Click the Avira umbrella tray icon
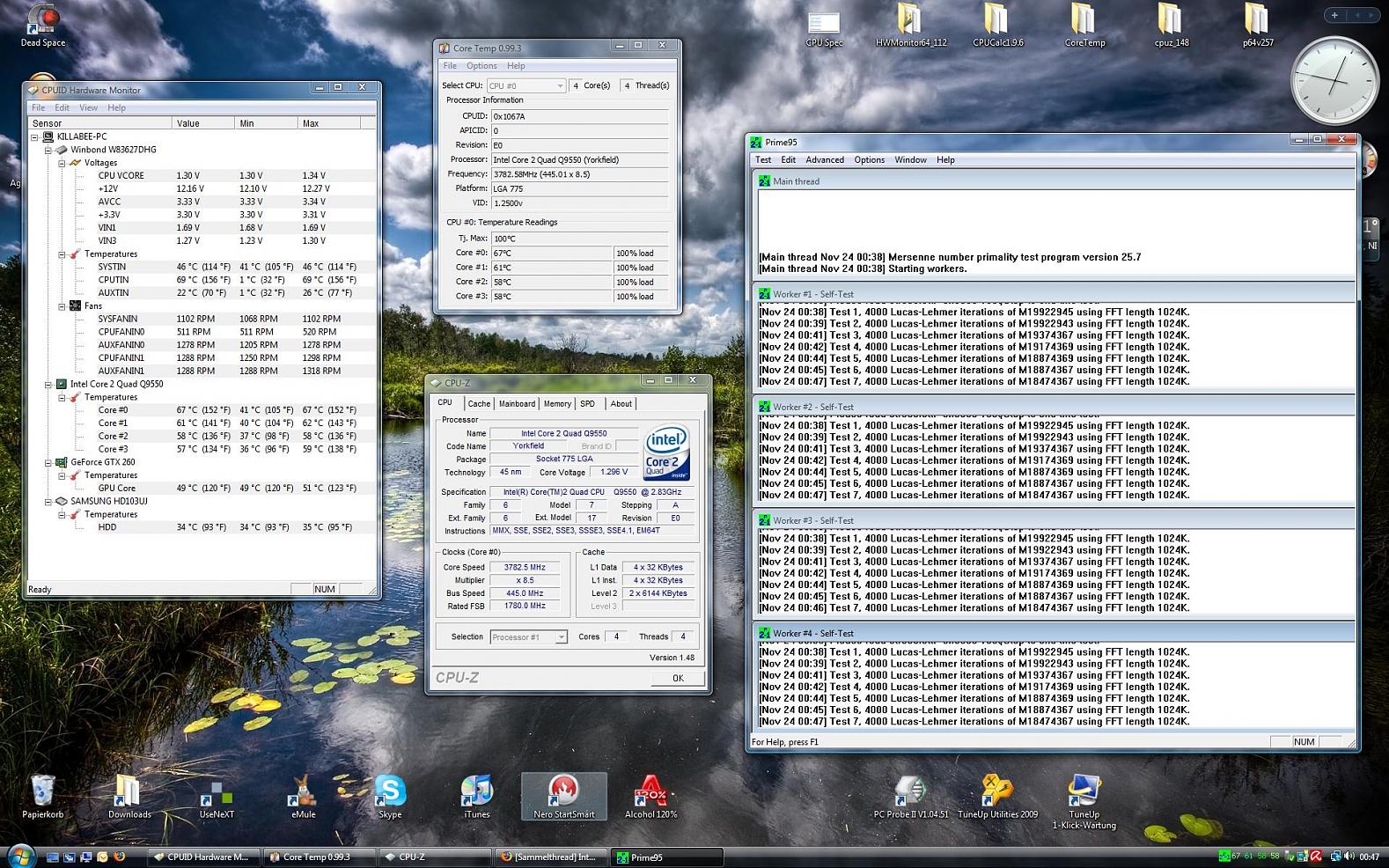This screenshot has width=1389, height=868. click(x=1316, y=857)
